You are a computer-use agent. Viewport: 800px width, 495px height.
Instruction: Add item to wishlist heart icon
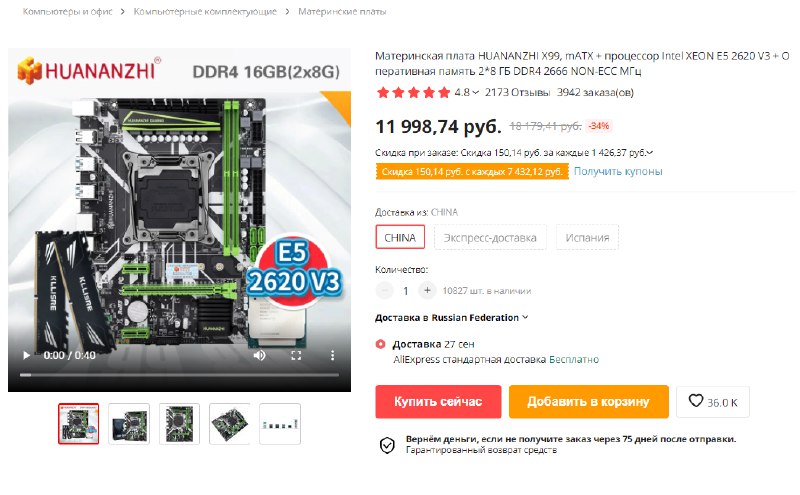pos(696,401)
